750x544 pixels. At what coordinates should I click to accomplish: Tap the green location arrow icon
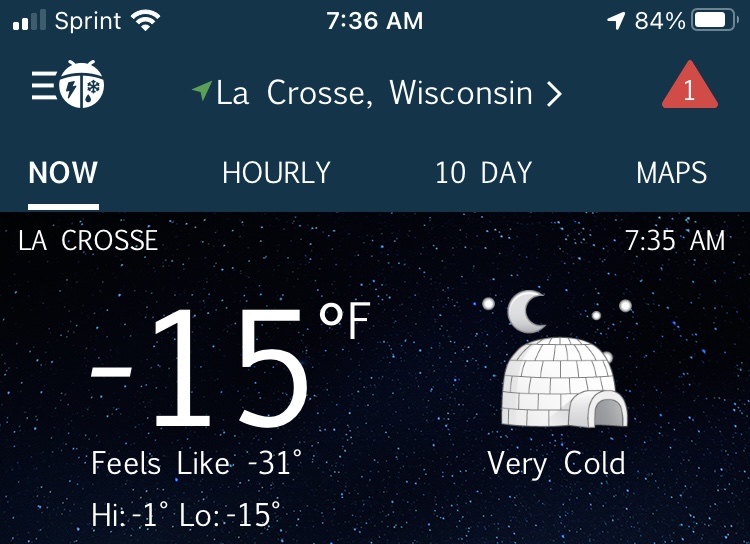coord(202,92)
